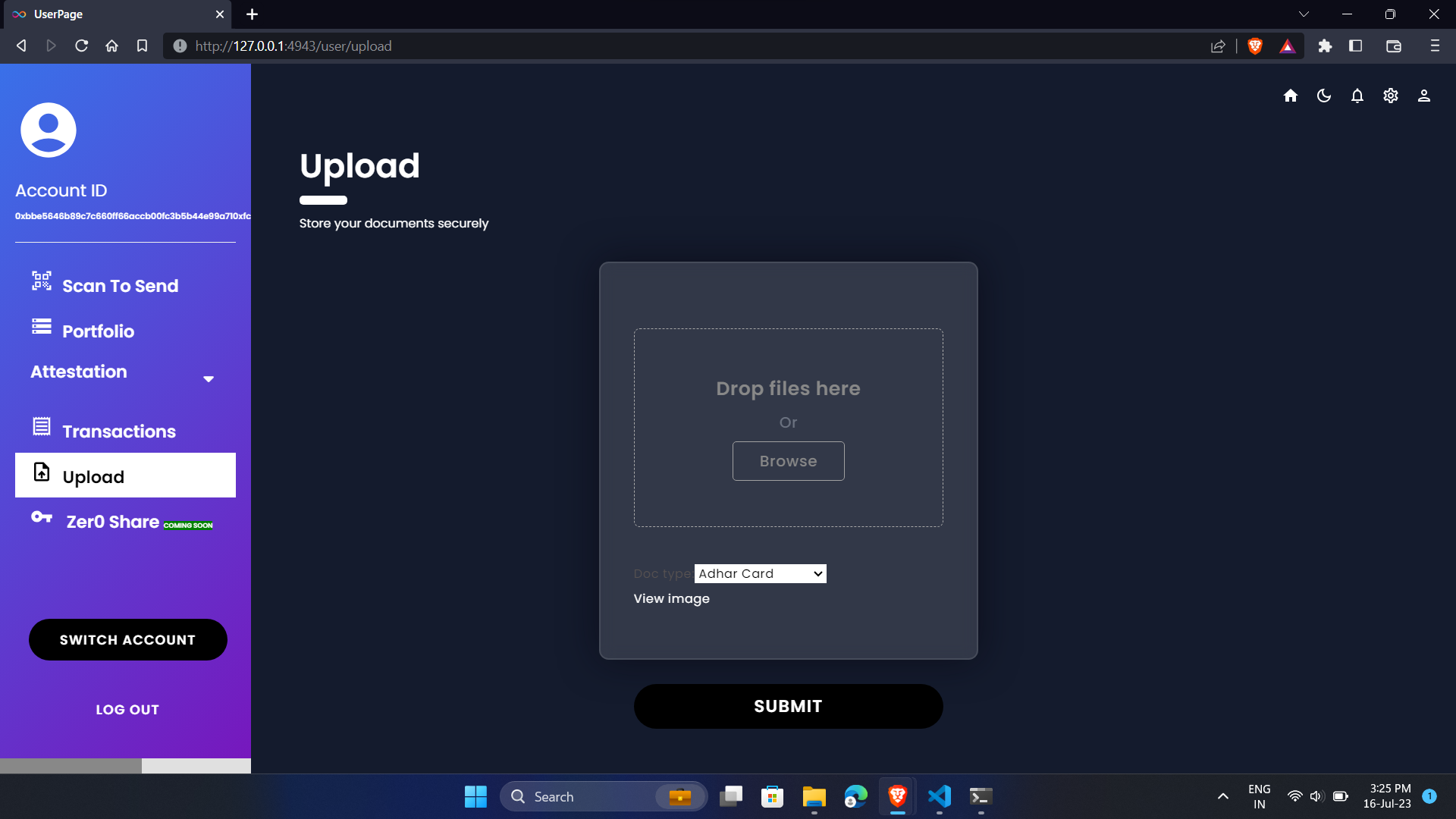The image size is (1456, 819).
Task: Expand the Attestation dropdown arrow
Action: click(x=209, y=379)
